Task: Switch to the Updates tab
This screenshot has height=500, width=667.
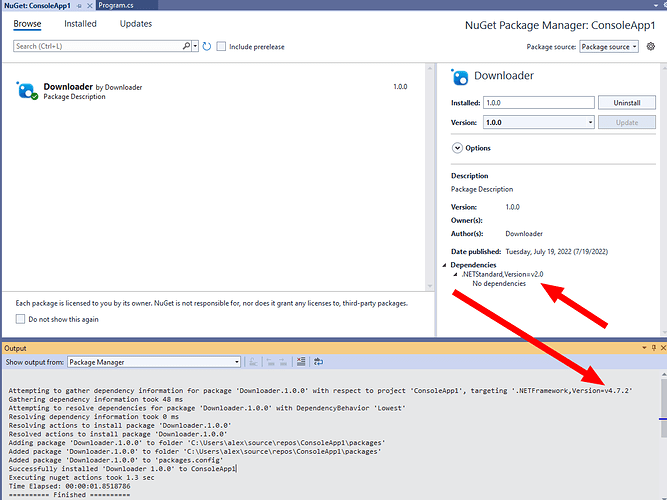Action: tap(136, 24)
